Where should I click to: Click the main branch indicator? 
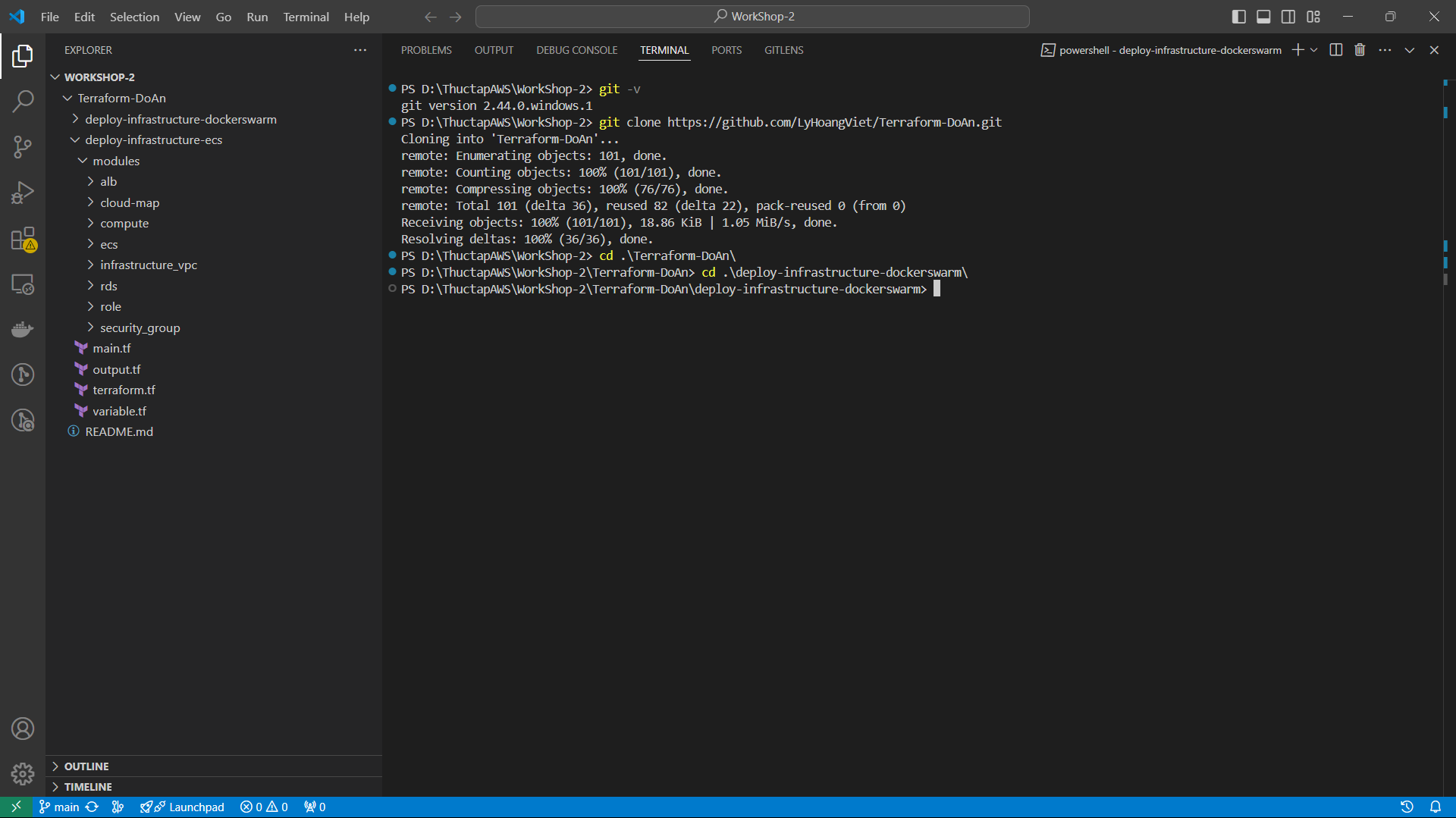[59, 807]
